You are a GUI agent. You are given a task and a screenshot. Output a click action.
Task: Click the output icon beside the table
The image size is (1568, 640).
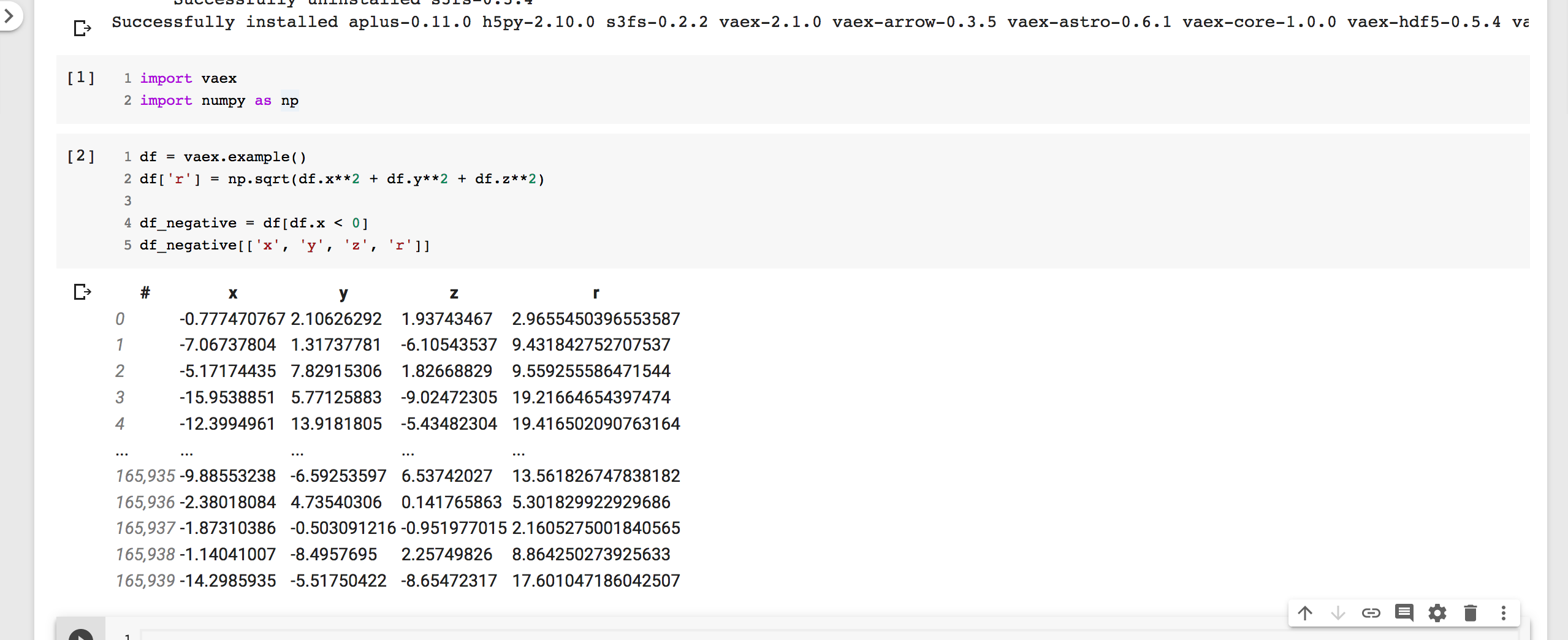pos(82,292)
